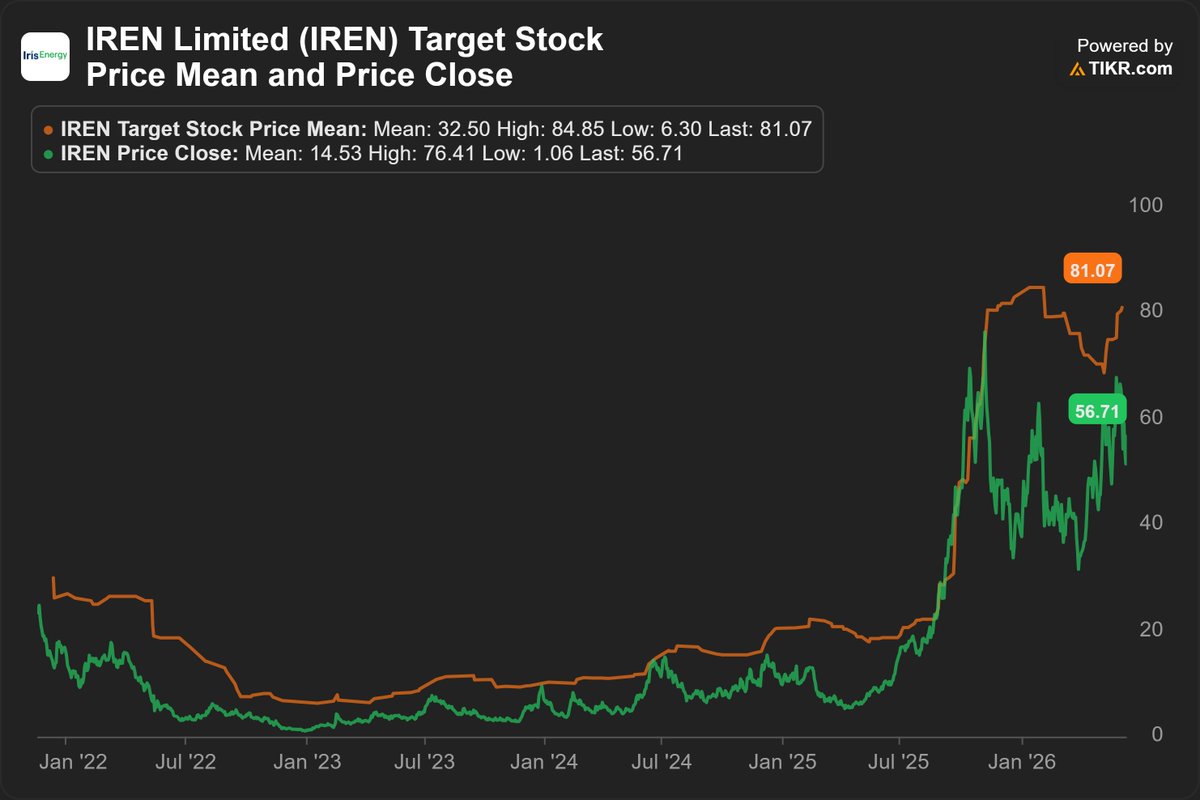The width and height of the screenshot is (1200, 800).
Task: Click the Jul '24 x-axis label
Action: 664,763
